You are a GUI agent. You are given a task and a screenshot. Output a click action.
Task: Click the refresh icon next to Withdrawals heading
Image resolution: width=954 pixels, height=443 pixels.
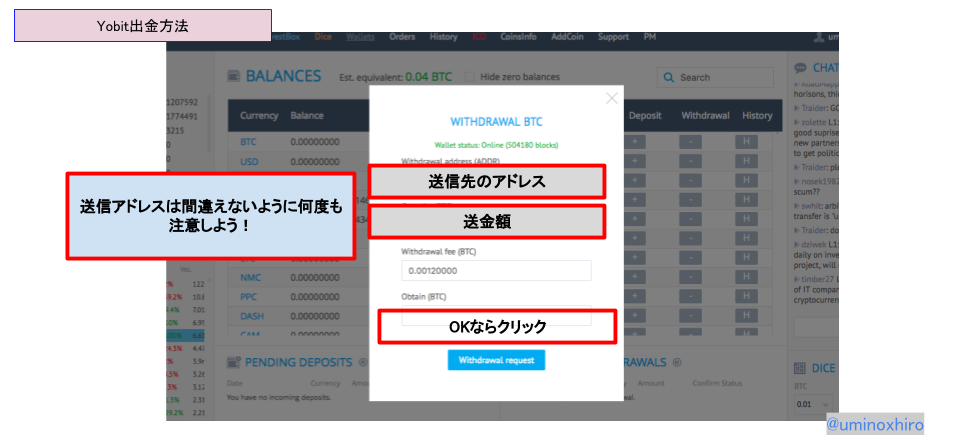(x=677, y=362)
